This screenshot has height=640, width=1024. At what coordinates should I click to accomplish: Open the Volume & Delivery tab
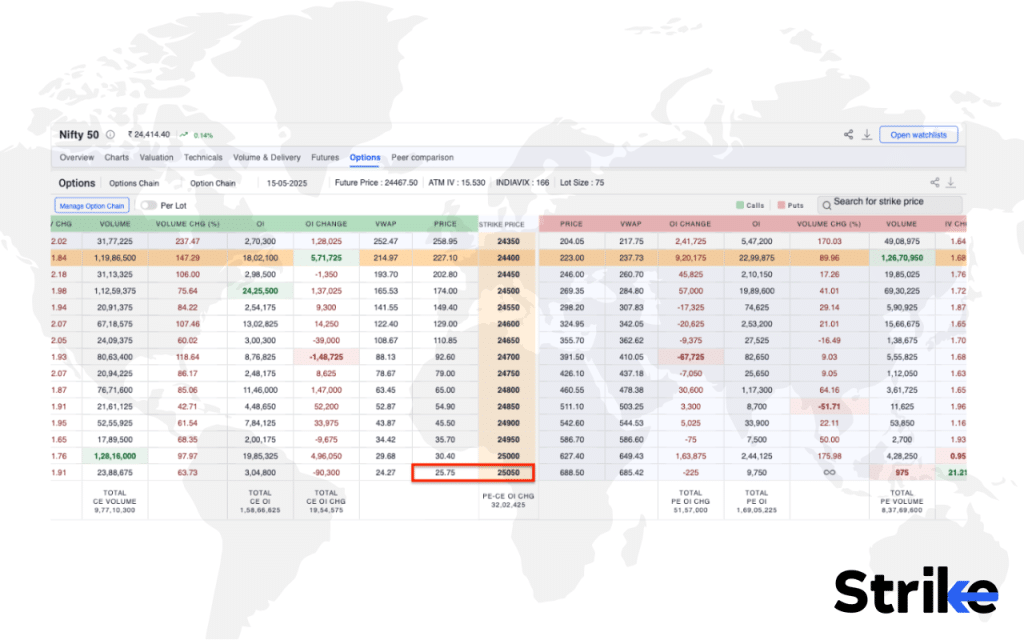(266, 157)
